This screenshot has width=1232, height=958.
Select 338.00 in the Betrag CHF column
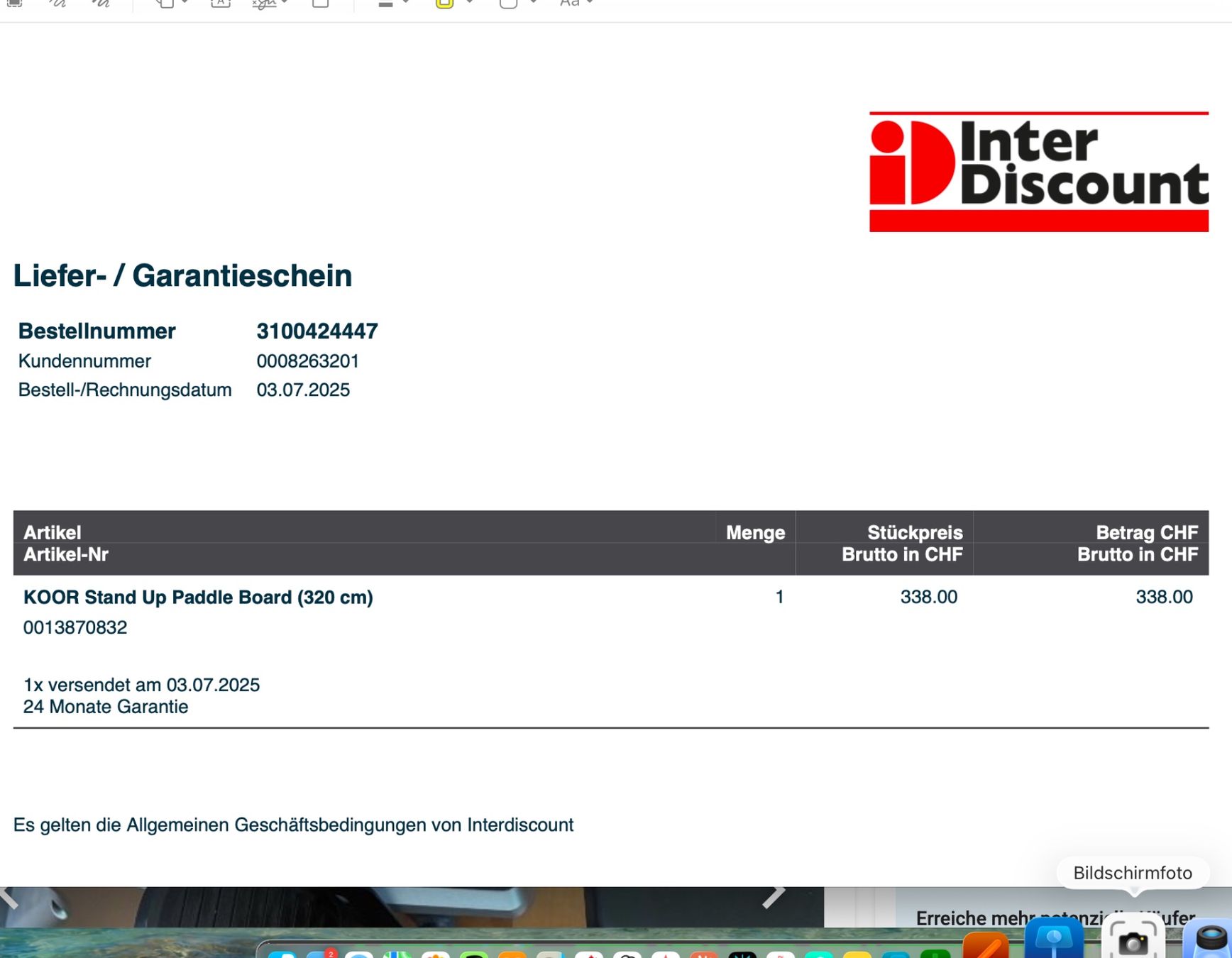pos(1165,598)
